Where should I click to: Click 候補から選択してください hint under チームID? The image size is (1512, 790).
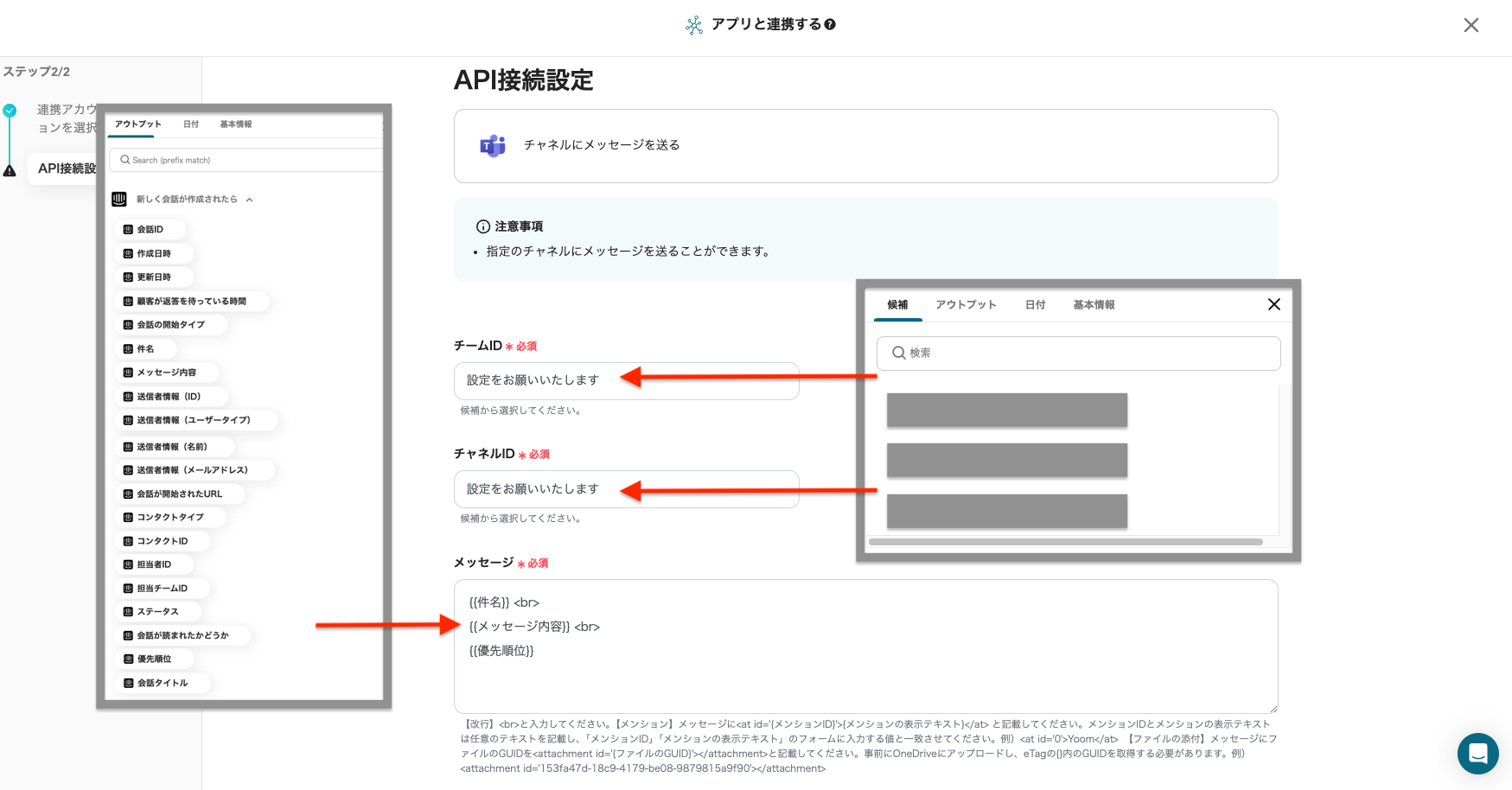pyautogui.click(x=522, y=411)
